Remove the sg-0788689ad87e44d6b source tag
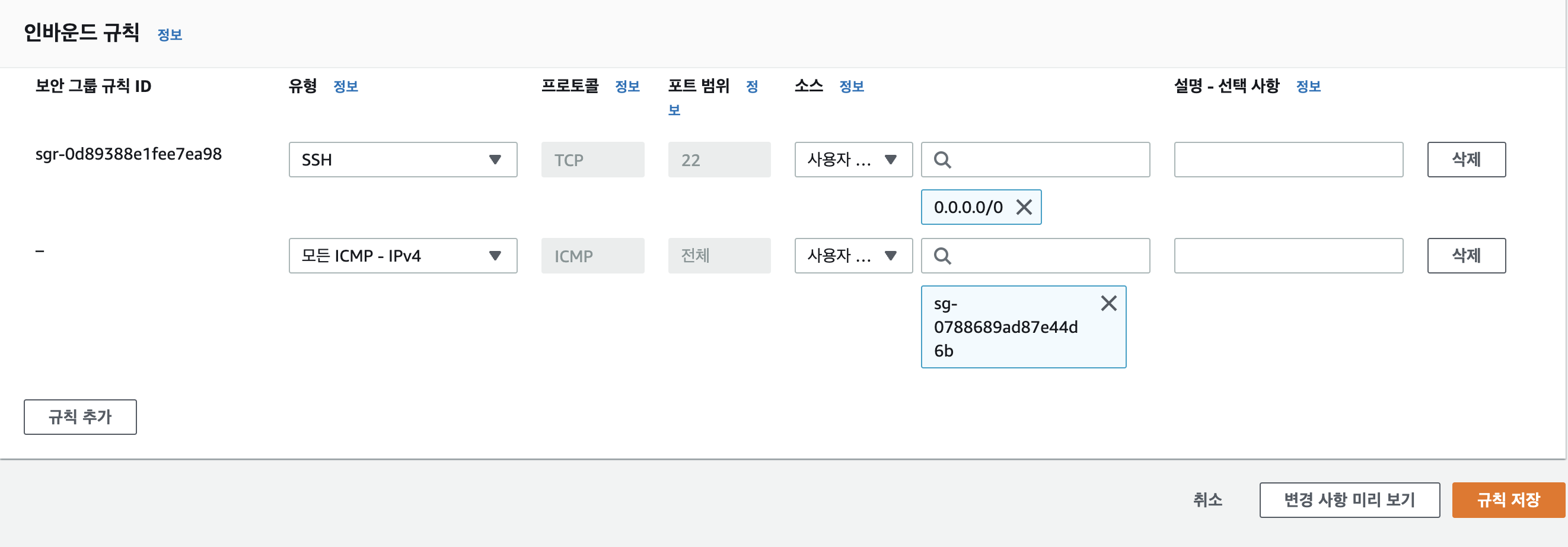Viewport: 1568px width, 547px height. [x=1108, y=303]
